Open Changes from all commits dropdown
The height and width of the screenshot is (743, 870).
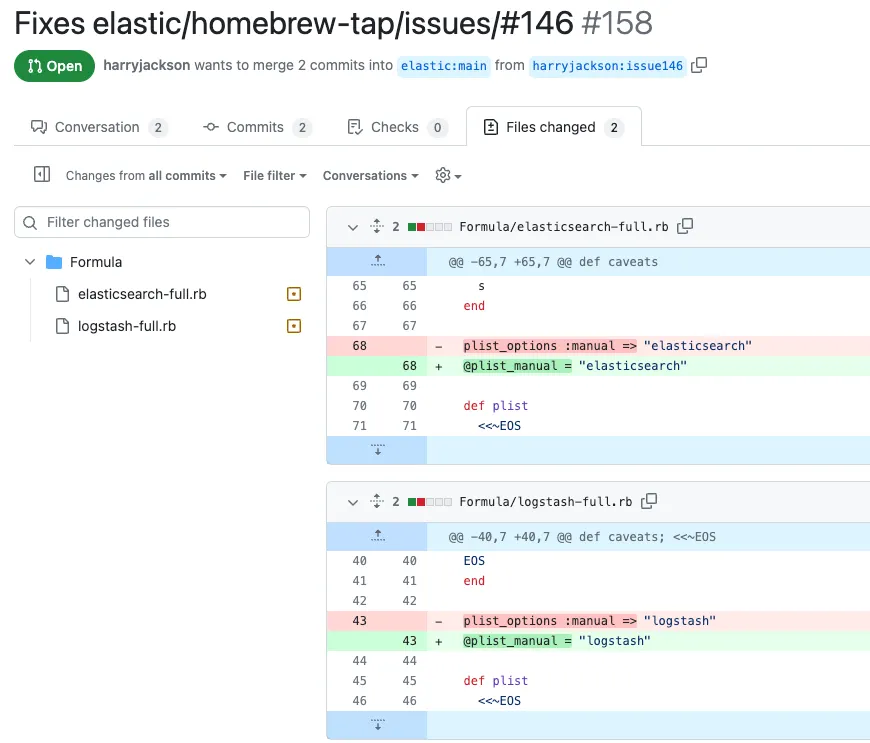coord(146,176)
